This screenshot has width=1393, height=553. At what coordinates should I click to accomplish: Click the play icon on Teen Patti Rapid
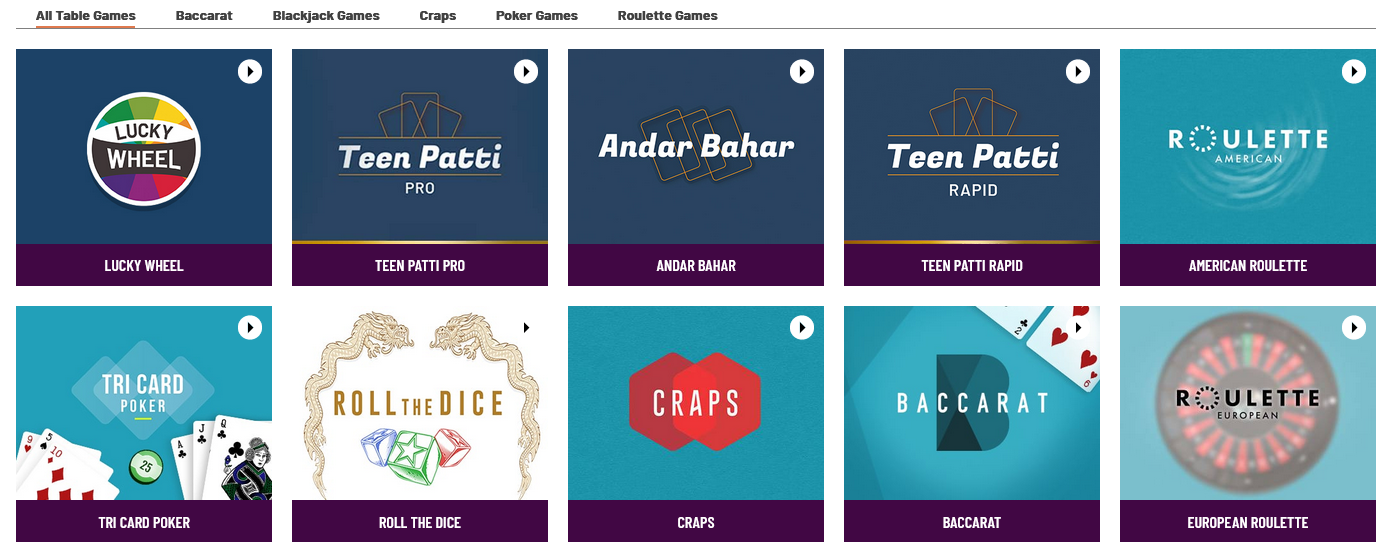pyautogui.click(x=1078, y=71)
